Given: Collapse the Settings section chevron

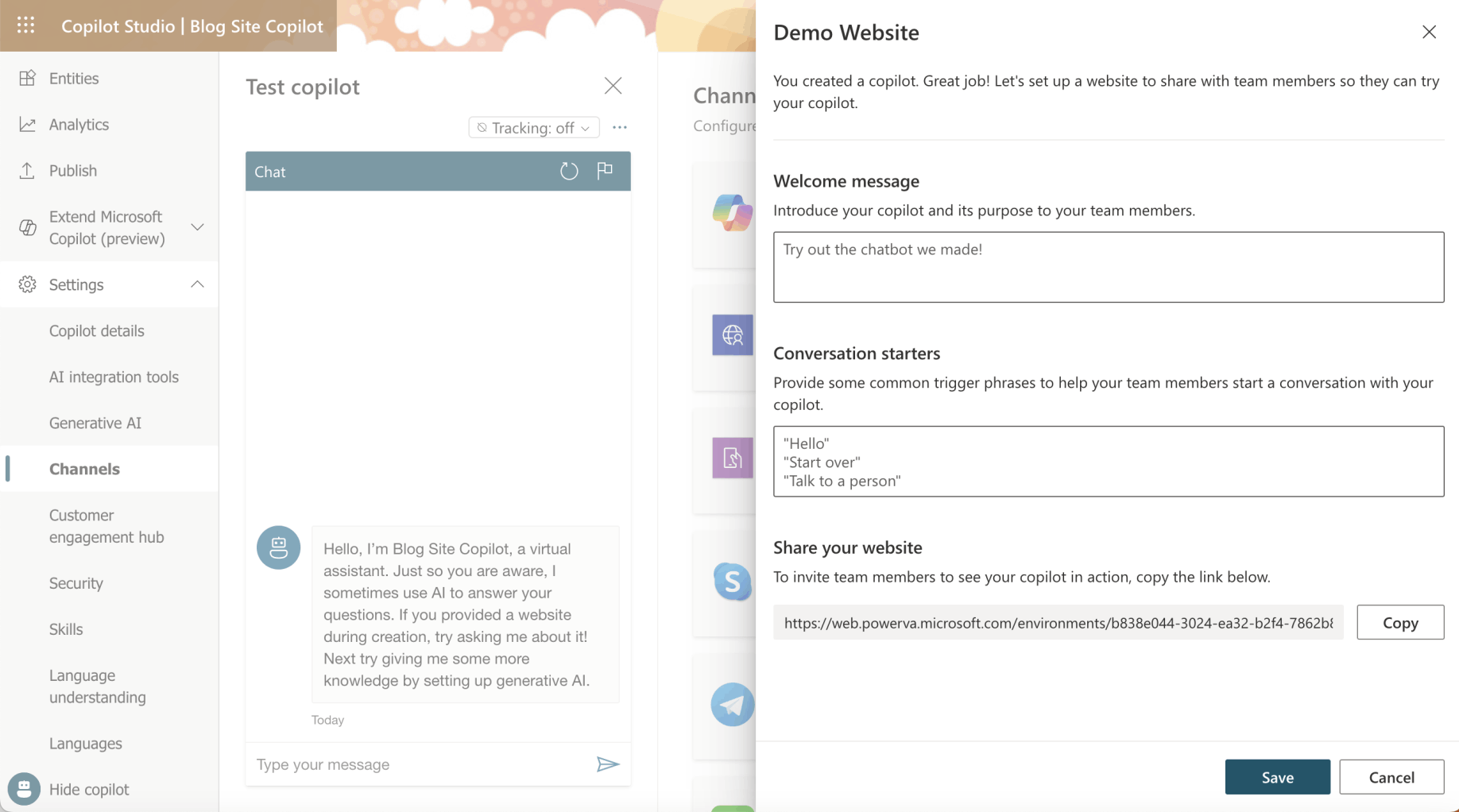Looking at the screenshot, I should pyautogui.click(x=198, y=284).
